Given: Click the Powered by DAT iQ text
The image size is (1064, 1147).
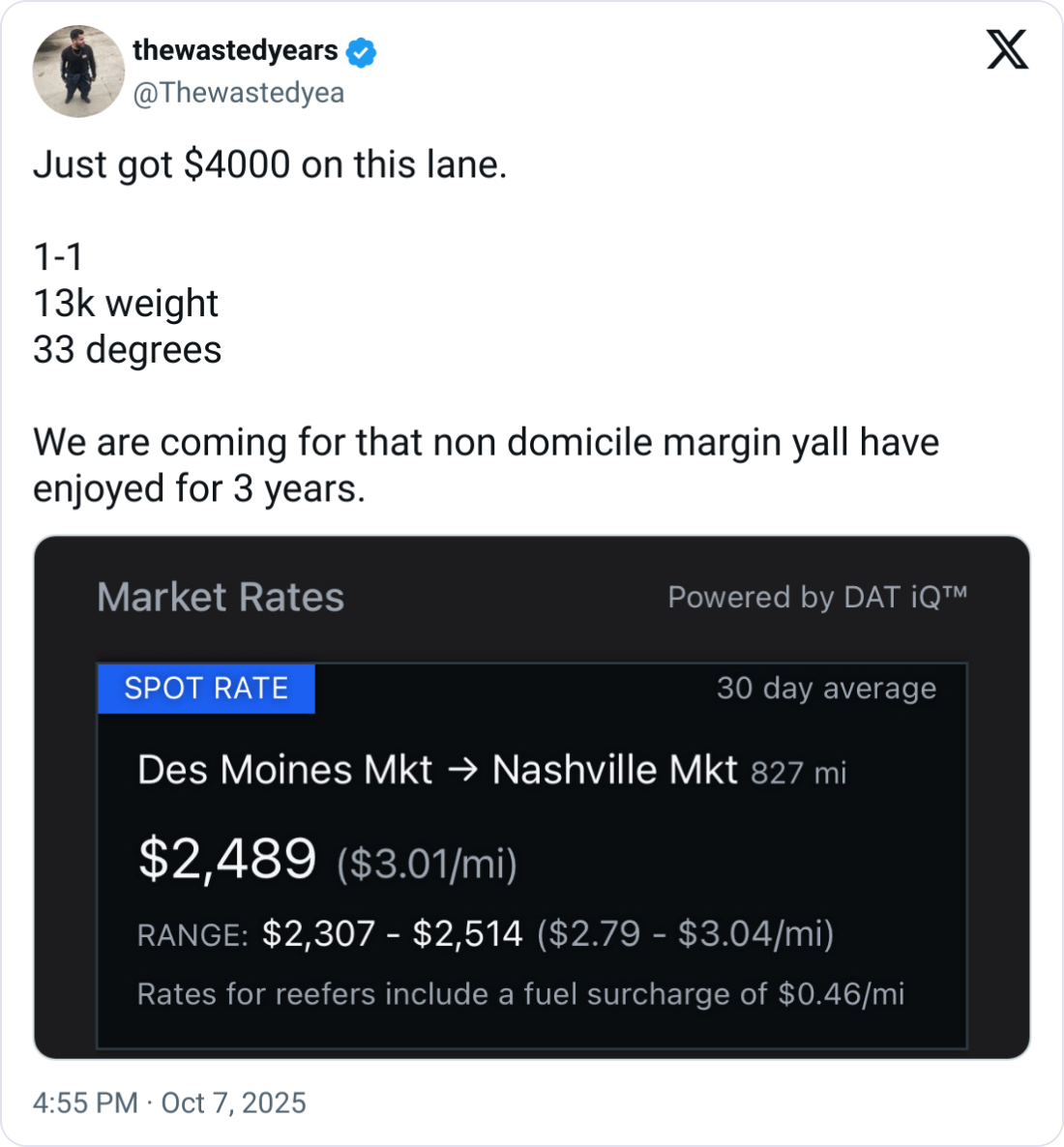Looking at the screenshot, I should point(816,597).
